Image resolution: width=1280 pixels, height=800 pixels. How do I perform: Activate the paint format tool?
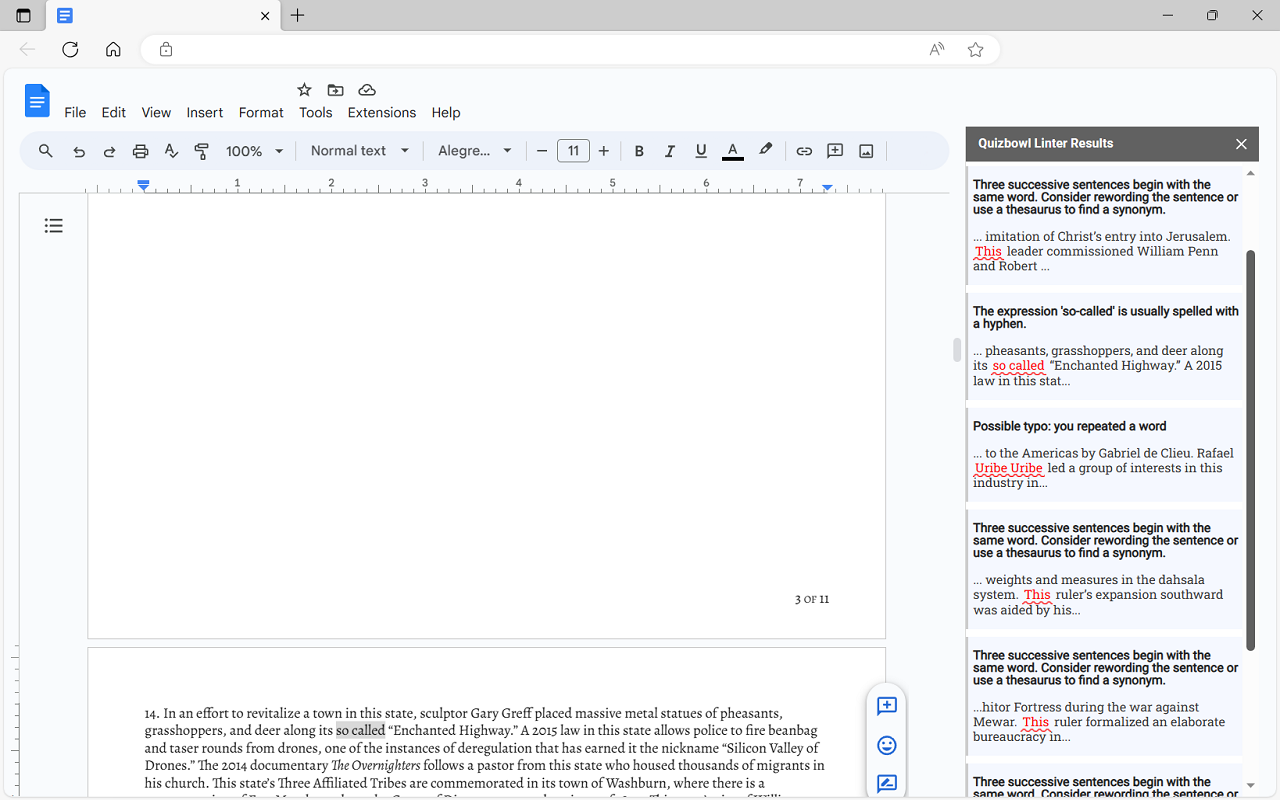[x=202, y=151]
